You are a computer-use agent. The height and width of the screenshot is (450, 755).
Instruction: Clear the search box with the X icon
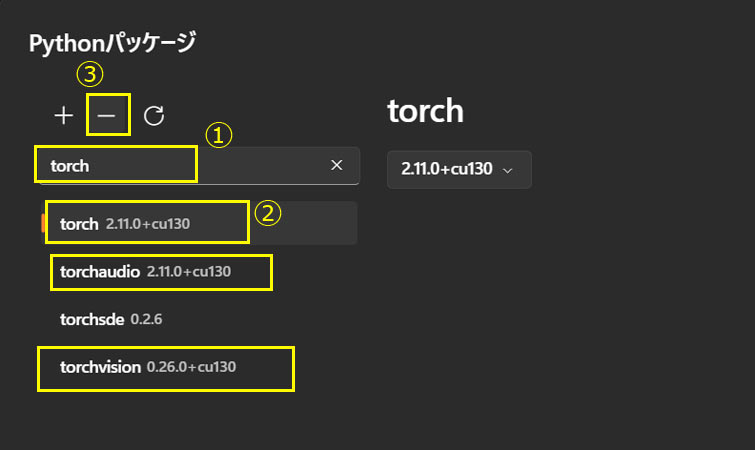pos(337,165)
